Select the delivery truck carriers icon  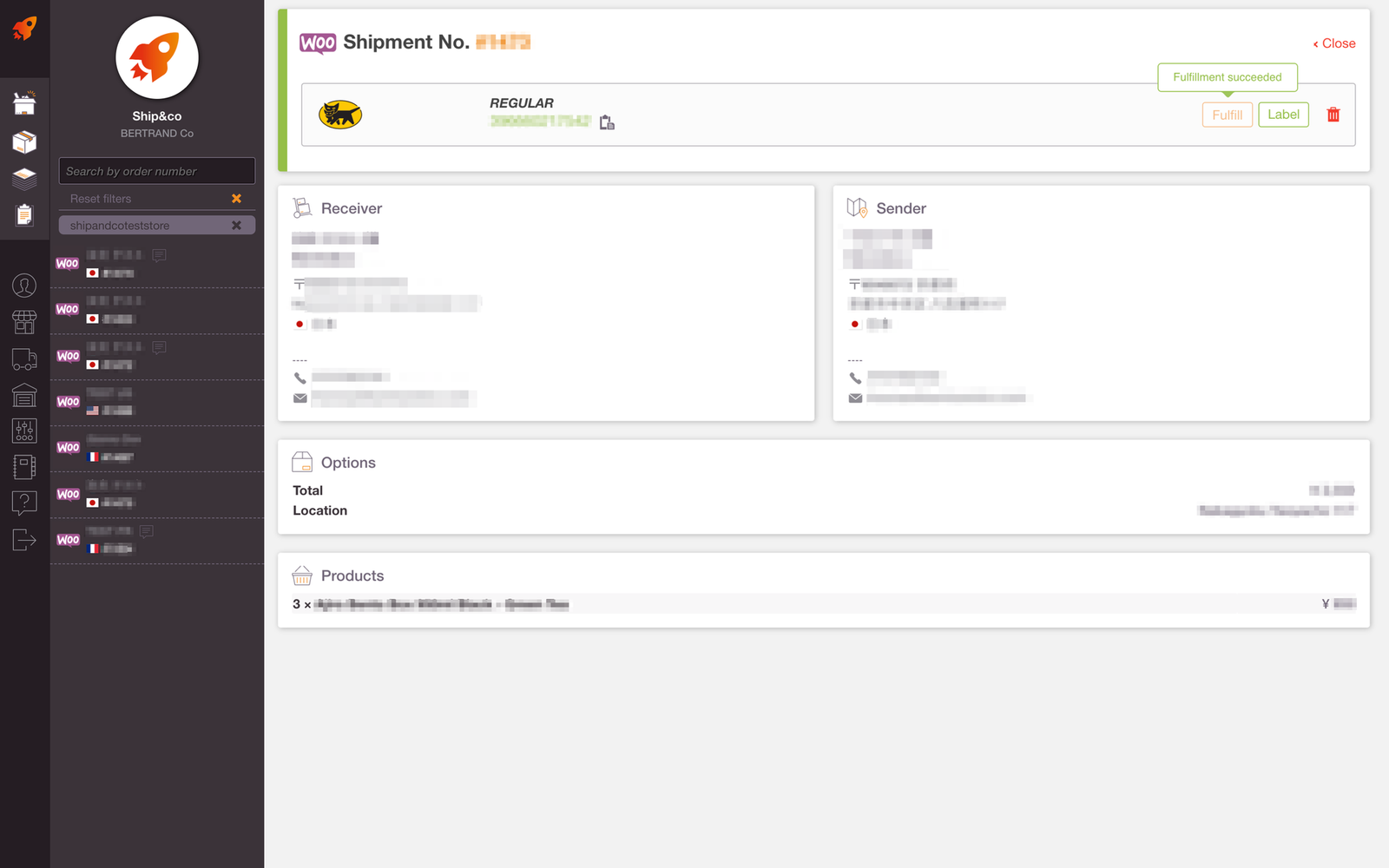(24, 358)
